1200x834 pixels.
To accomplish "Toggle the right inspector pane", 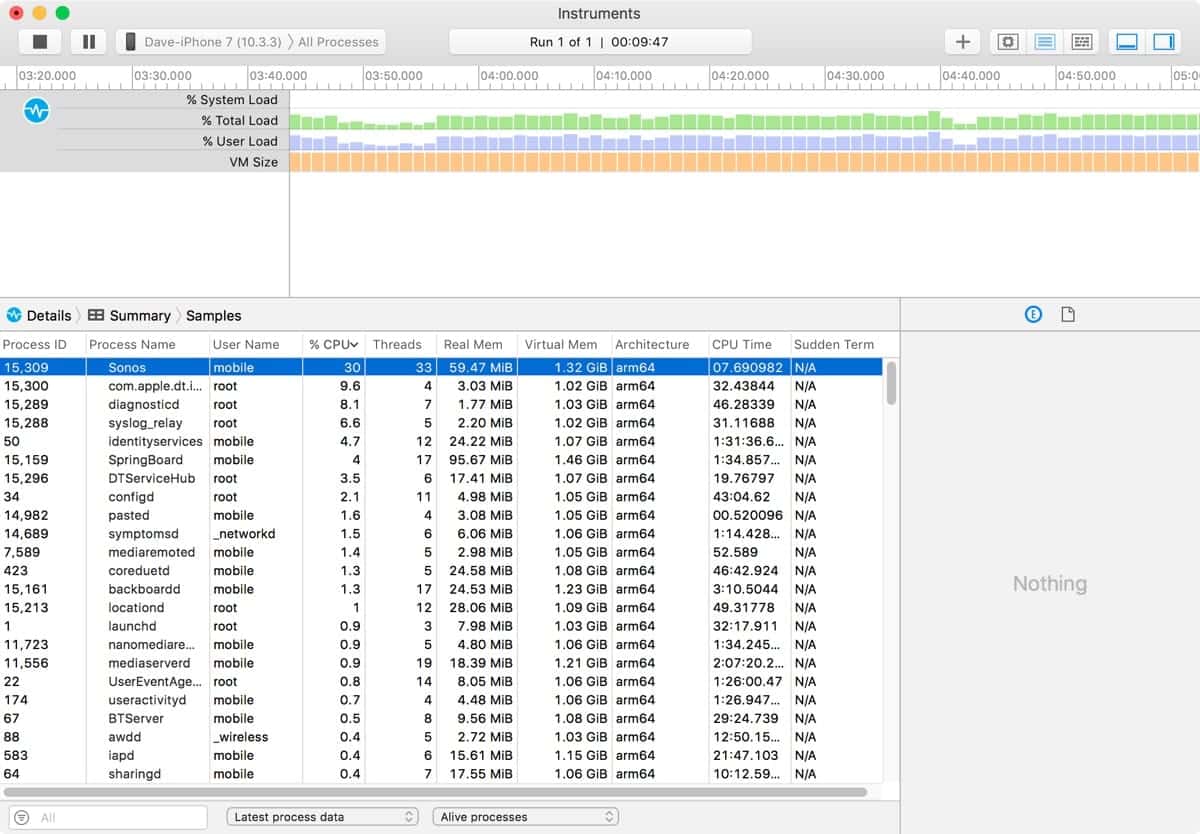I will [1163, 42].
